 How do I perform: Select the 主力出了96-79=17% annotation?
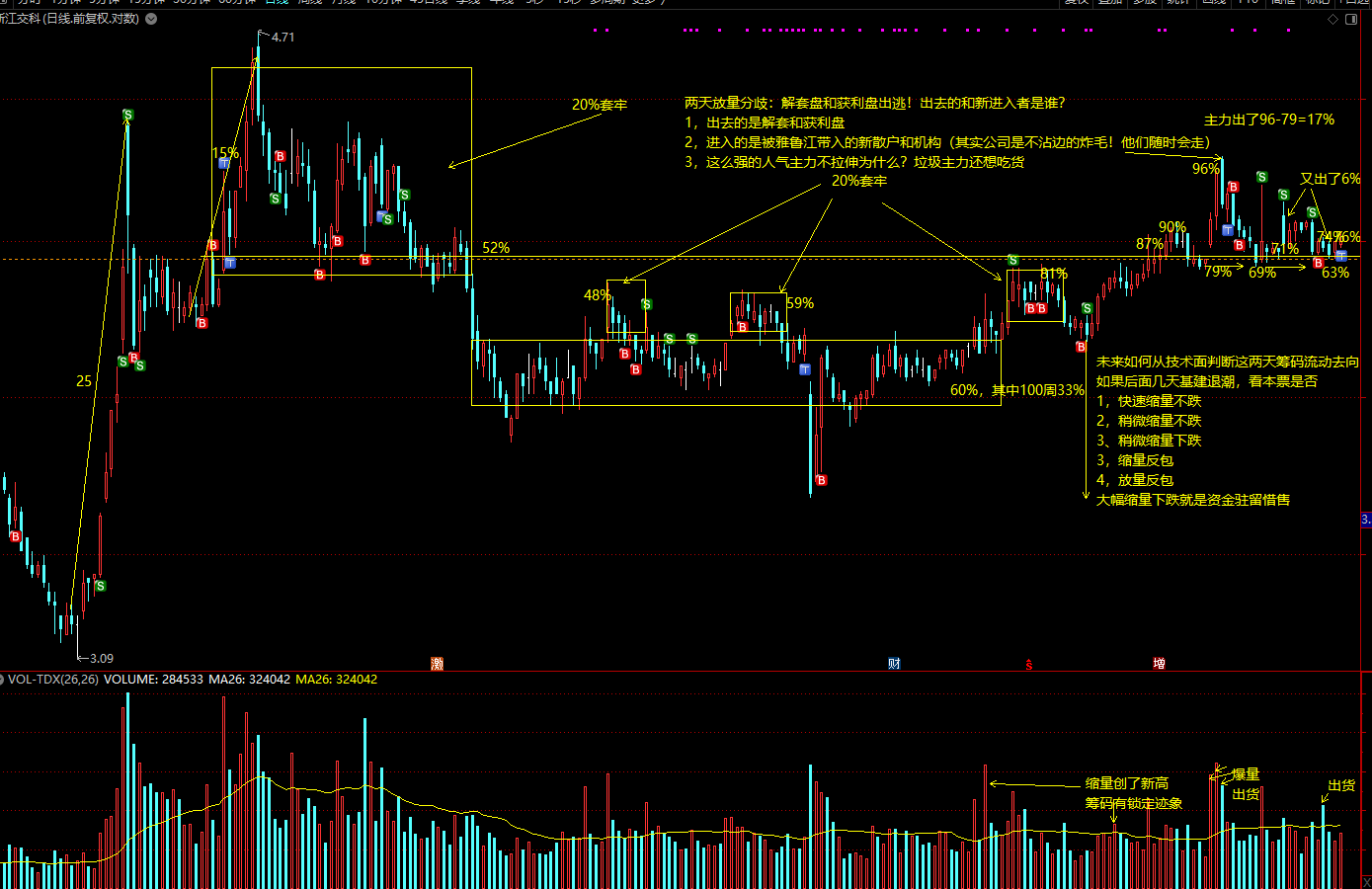coord(1269,120)
